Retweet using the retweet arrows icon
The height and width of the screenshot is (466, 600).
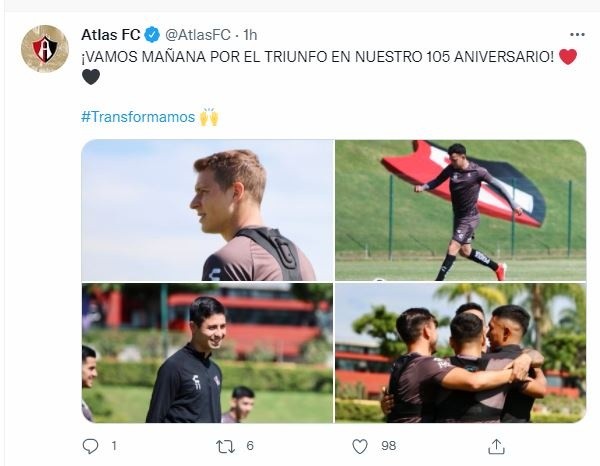click(x=225, y=446)
